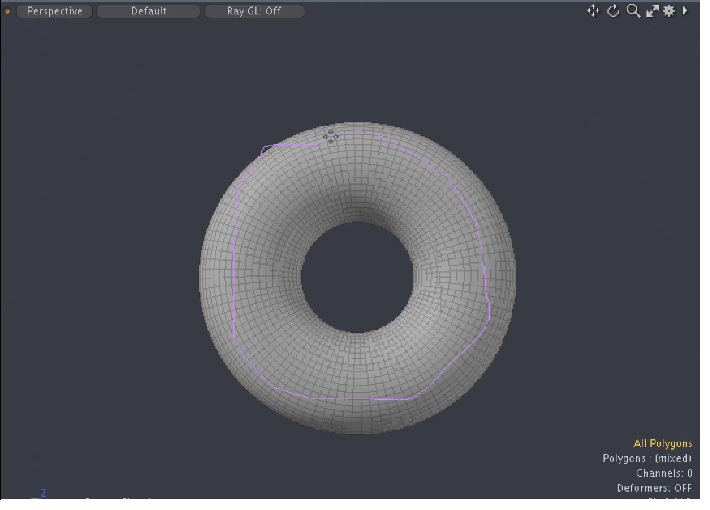Click the All Polygons yellow label
This screenshot has height=510, width=710.
(x=662, y=443)
